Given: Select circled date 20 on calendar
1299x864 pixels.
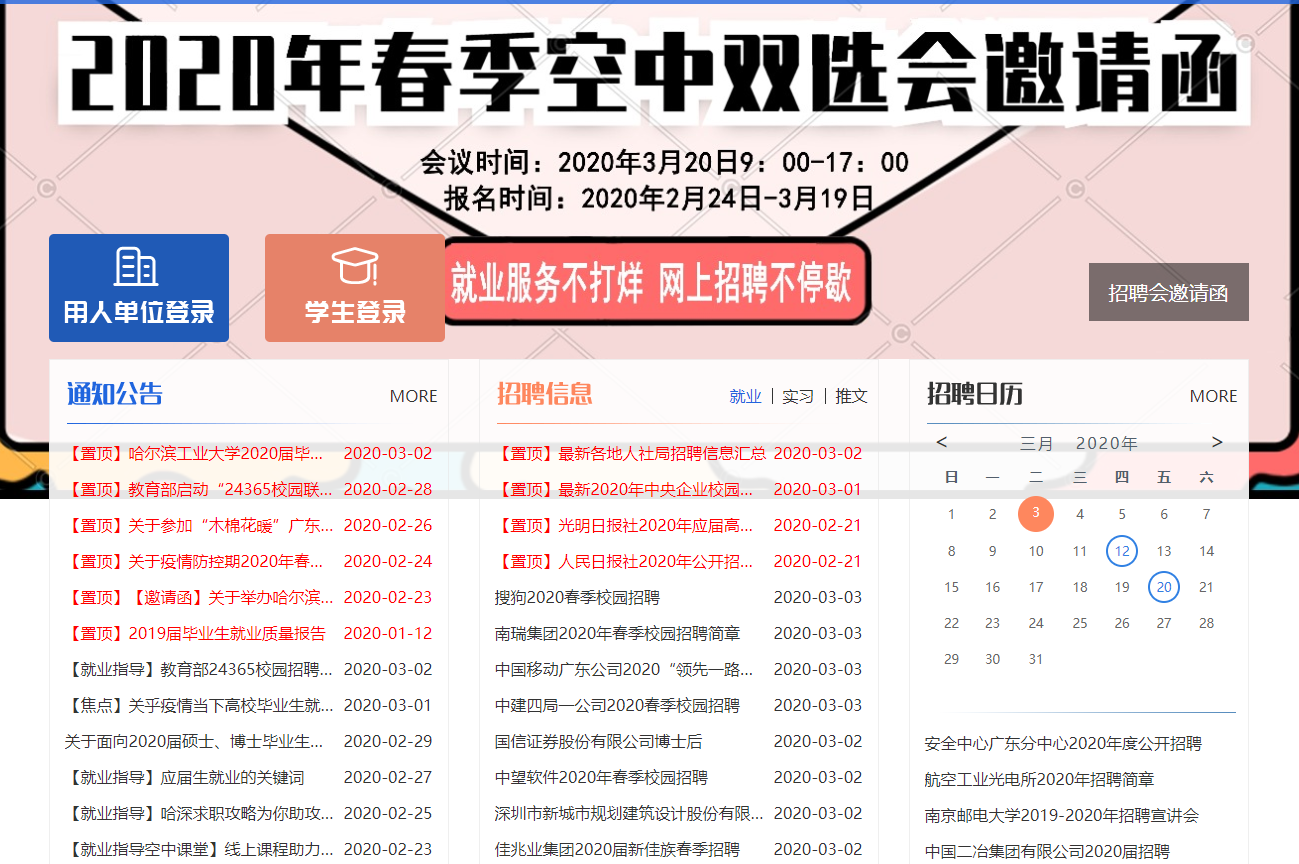Looking at the screenshot, I should click(1163, 587).
